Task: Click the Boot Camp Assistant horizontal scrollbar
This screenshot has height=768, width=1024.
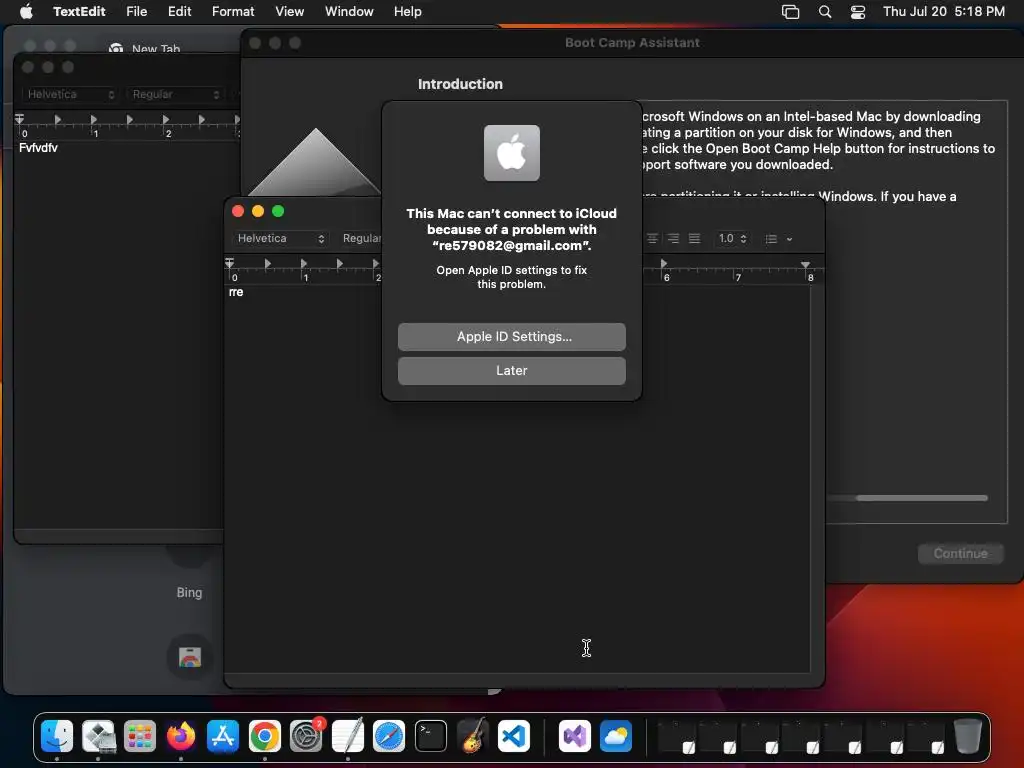Action: coord(921,498)
